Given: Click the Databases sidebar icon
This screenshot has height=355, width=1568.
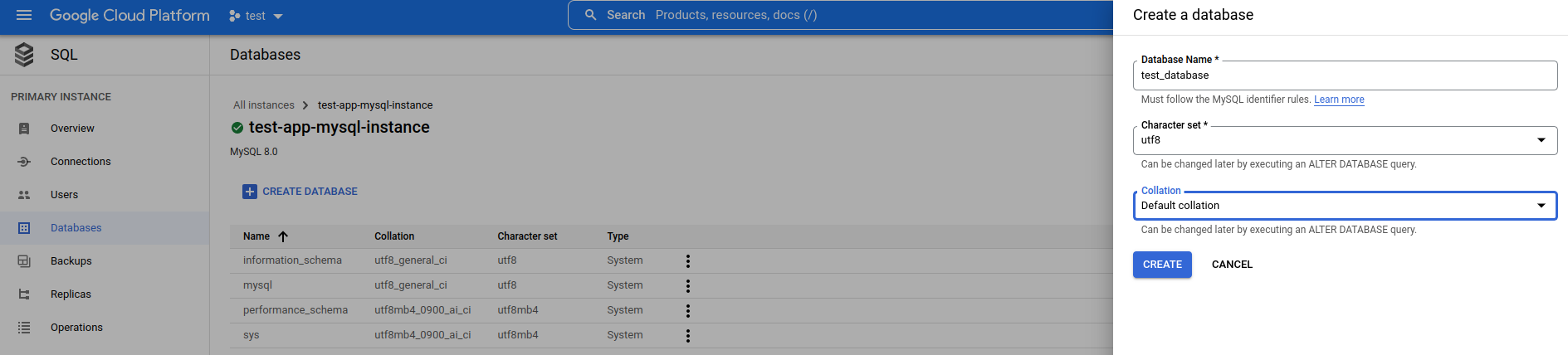Looking at the screenshot, I should (x=24, y=228).
